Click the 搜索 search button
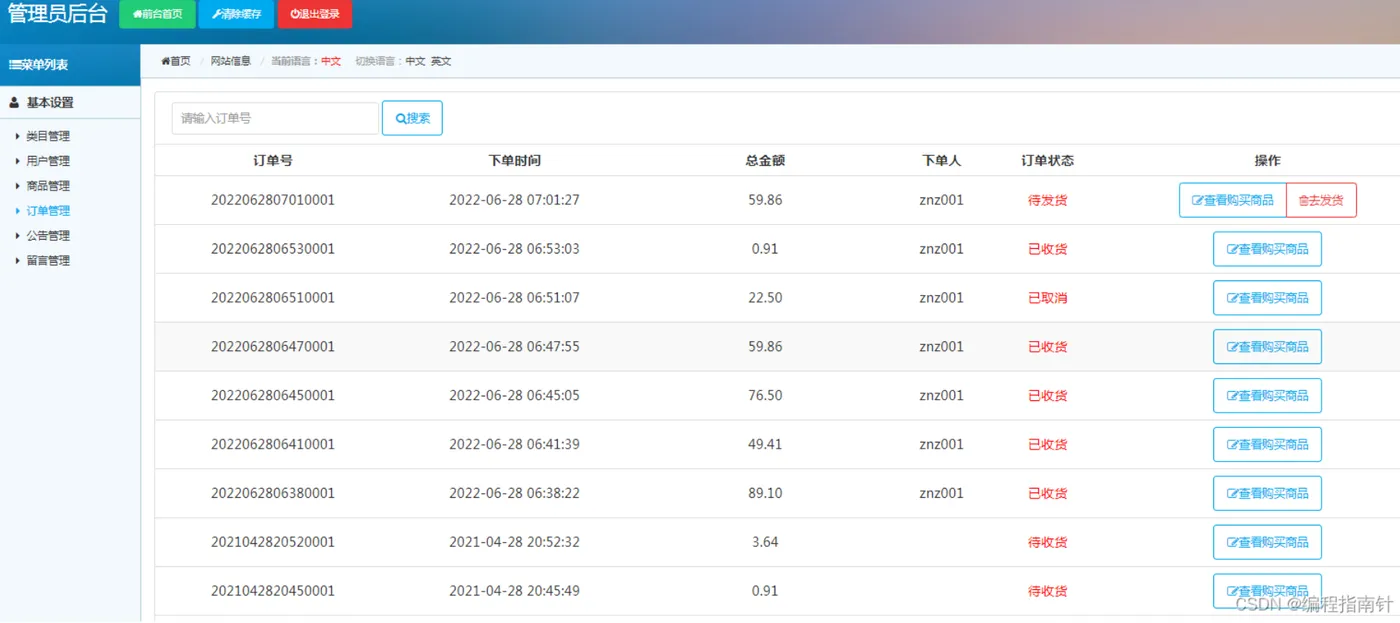 [412, 118]
